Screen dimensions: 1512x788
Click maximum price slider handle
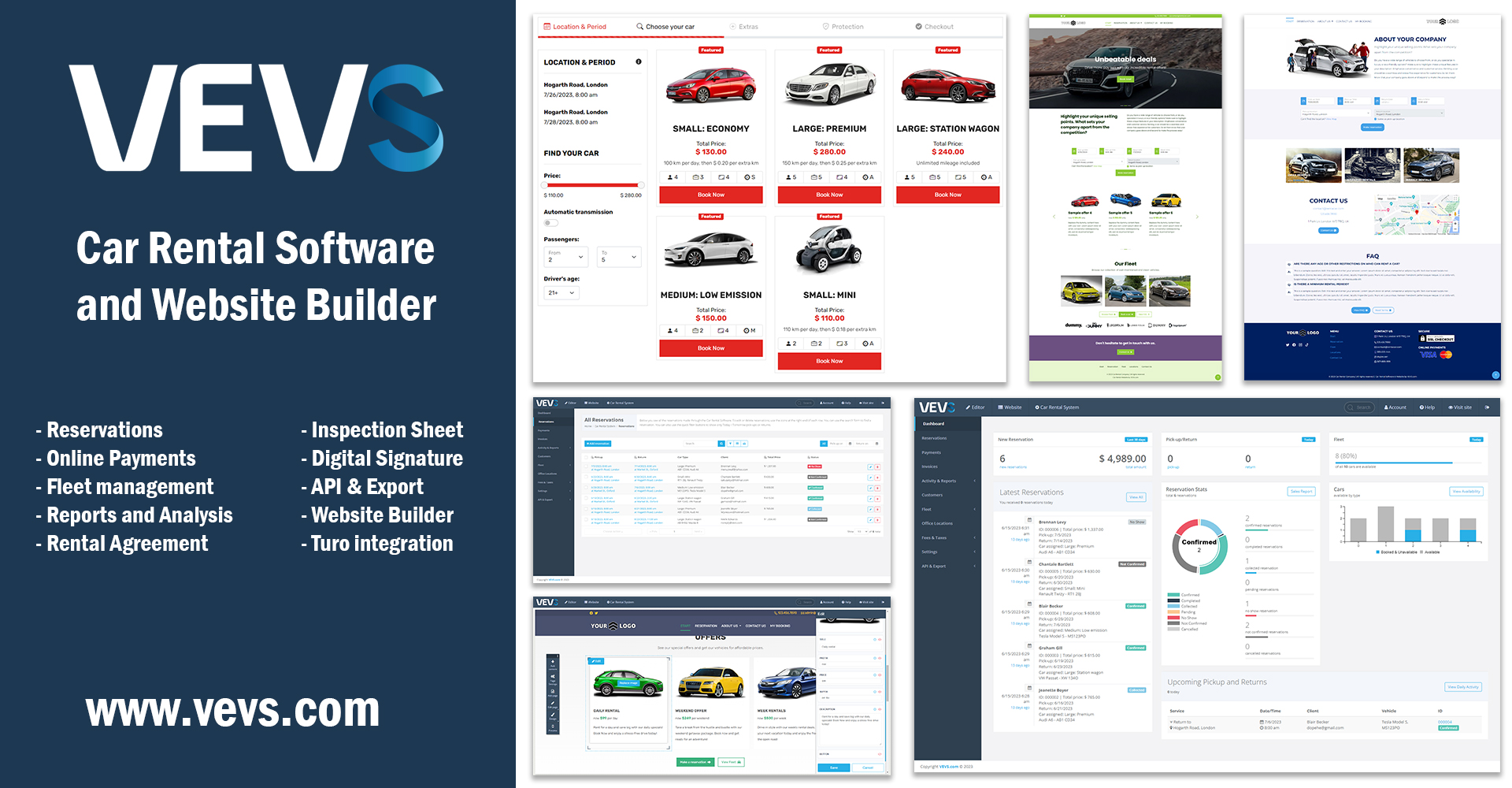click(x=641, y=185)
